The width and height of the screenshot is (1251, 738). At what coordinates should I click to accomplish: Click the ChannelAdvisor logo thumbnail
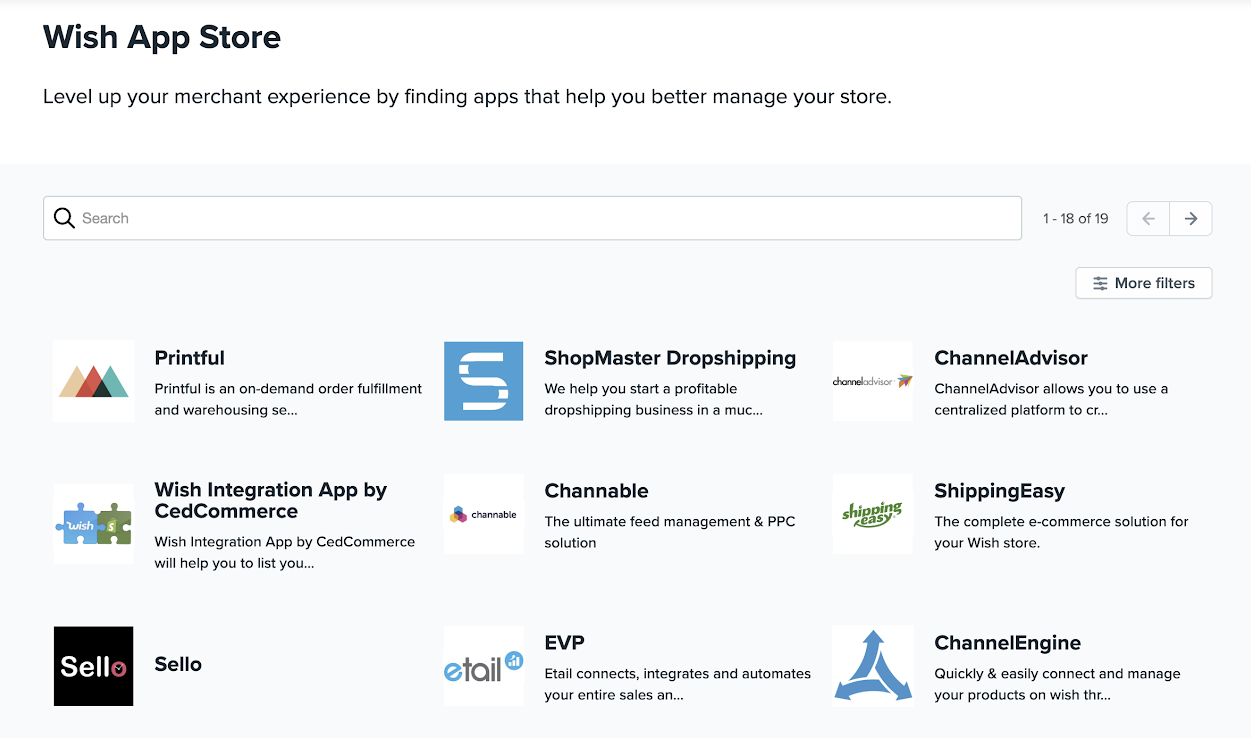coord(872,381)
